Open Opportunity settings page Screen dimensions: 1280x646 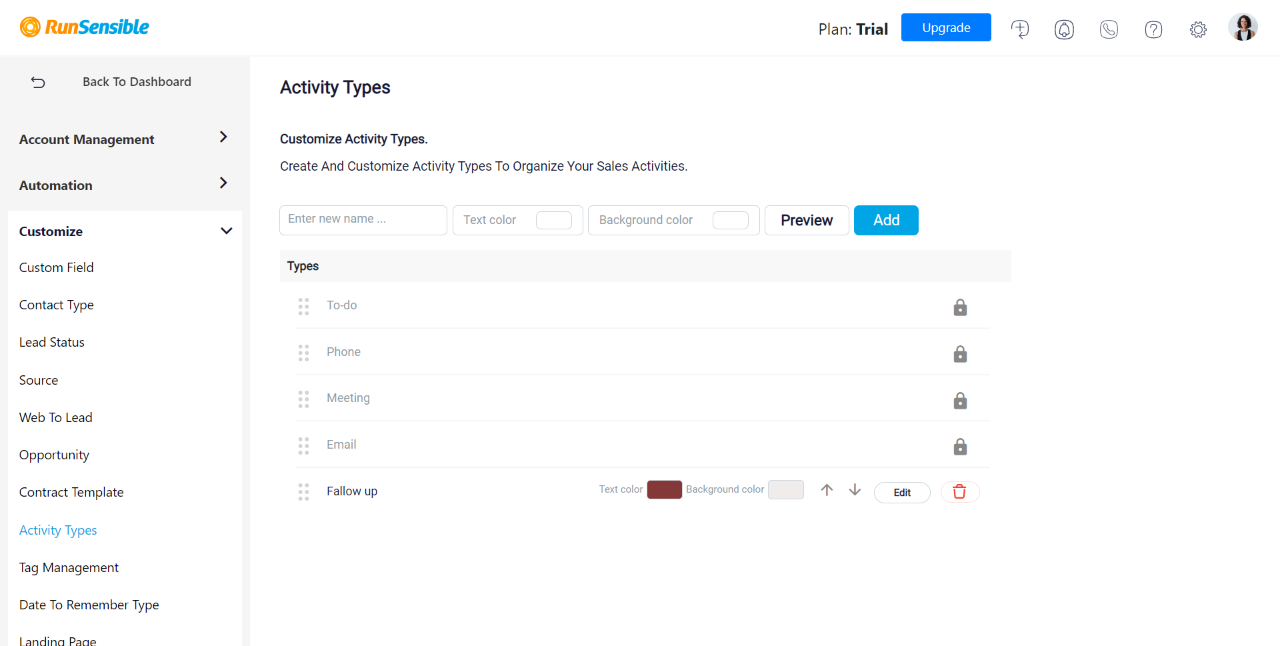click(54, 455)
